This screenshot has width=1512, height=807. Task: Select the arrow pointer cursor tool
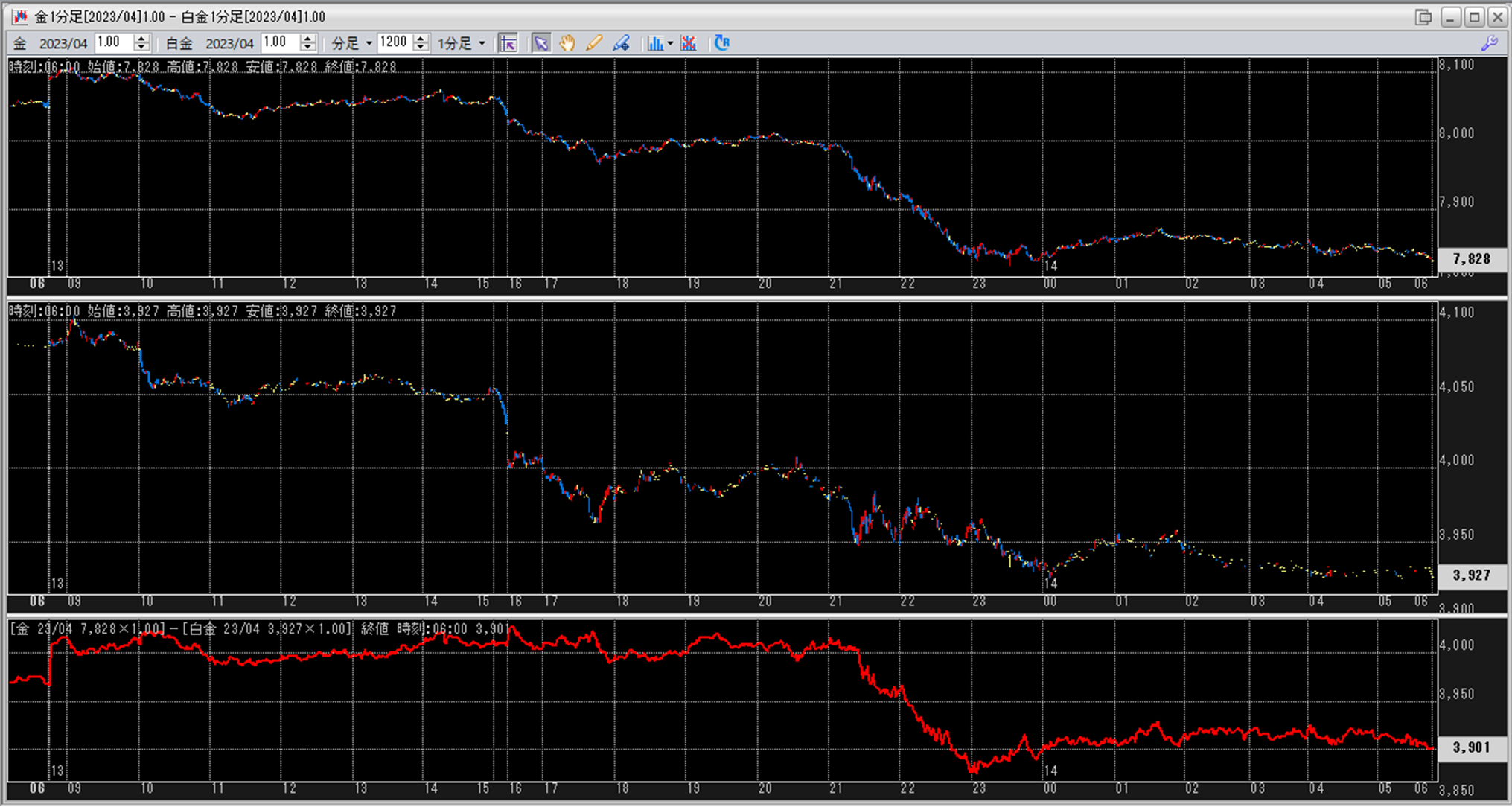pyautogui.click(x=540, y=43)
